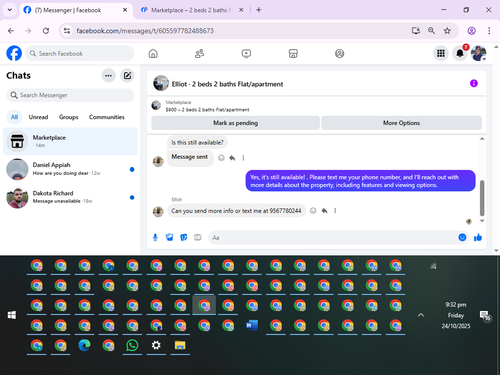
Task: Switch to Marketplace 2 beds 2 baths tab
Action: click(191, 10)
